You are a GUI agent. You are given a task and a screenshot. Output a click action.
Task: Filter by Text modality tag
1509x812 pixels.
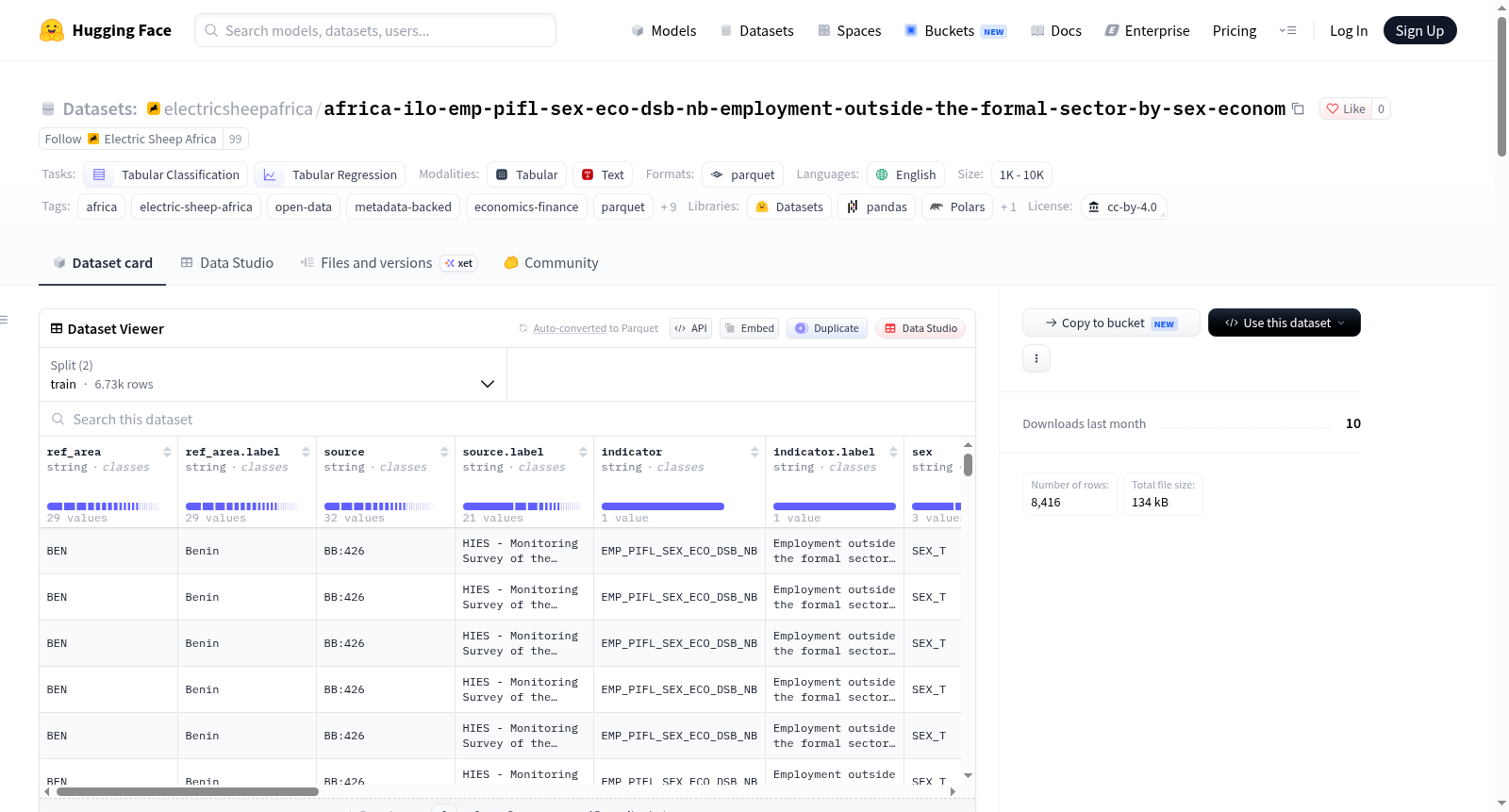click(x=603, y=174)
